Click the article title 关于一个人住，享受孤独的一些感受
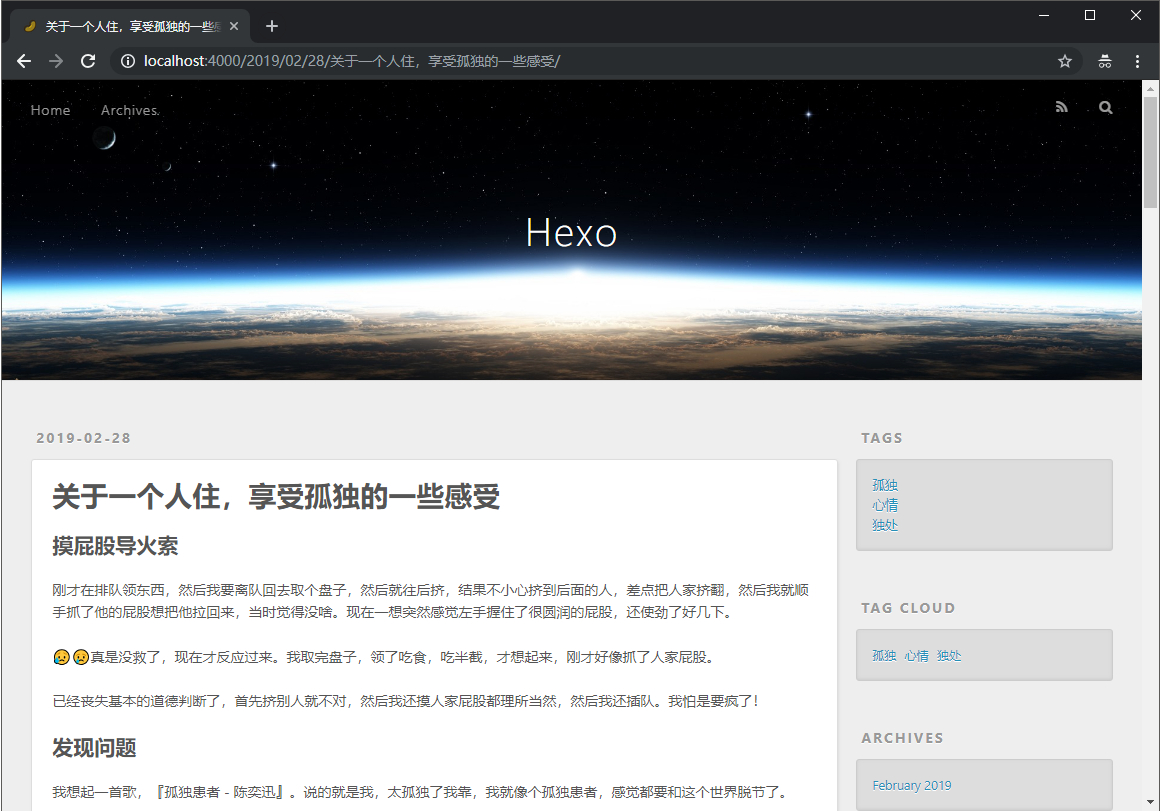Viewport: 1160px width, 811px height. 276,496
